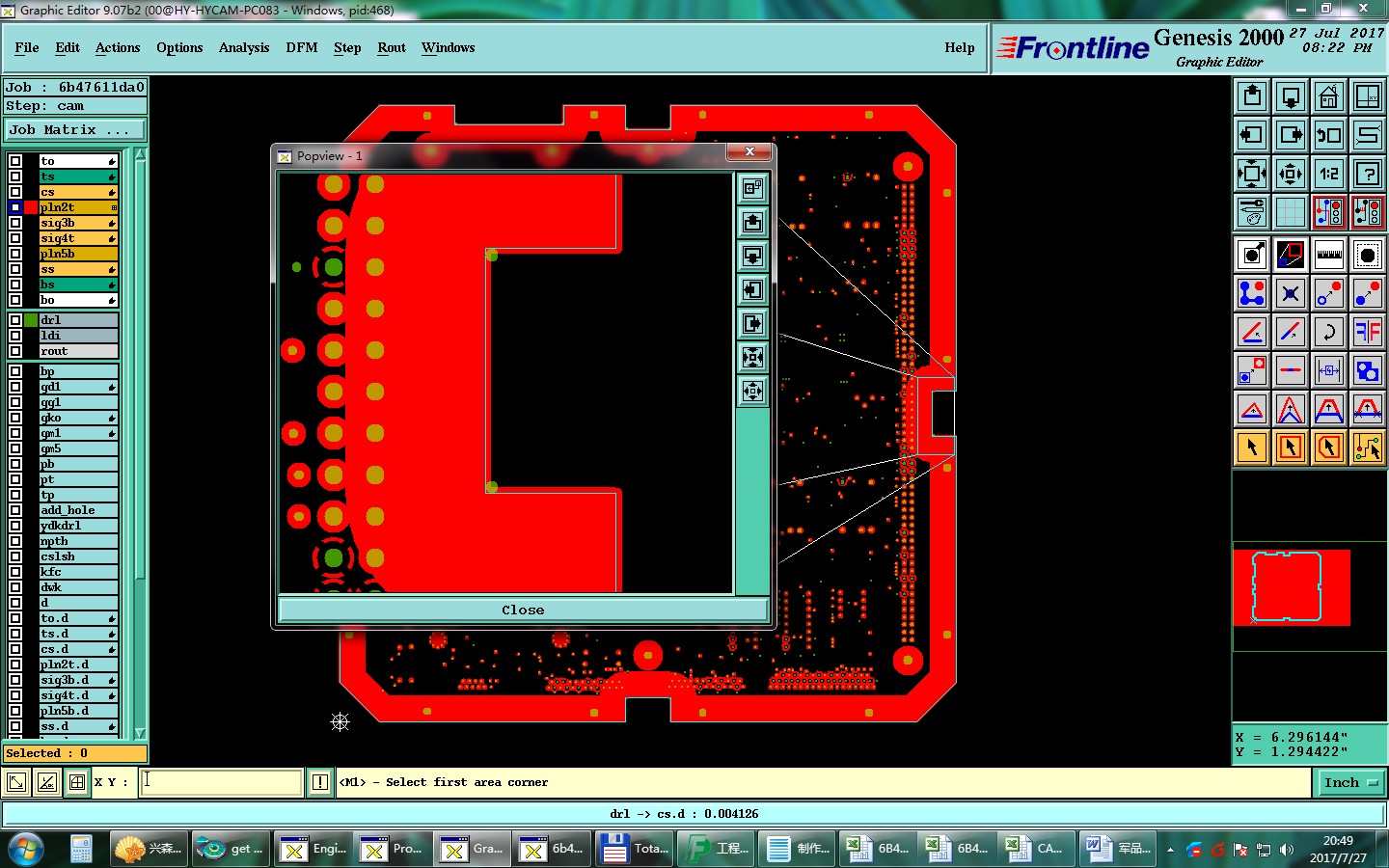Click Close button in Popview

click(523, 610)
